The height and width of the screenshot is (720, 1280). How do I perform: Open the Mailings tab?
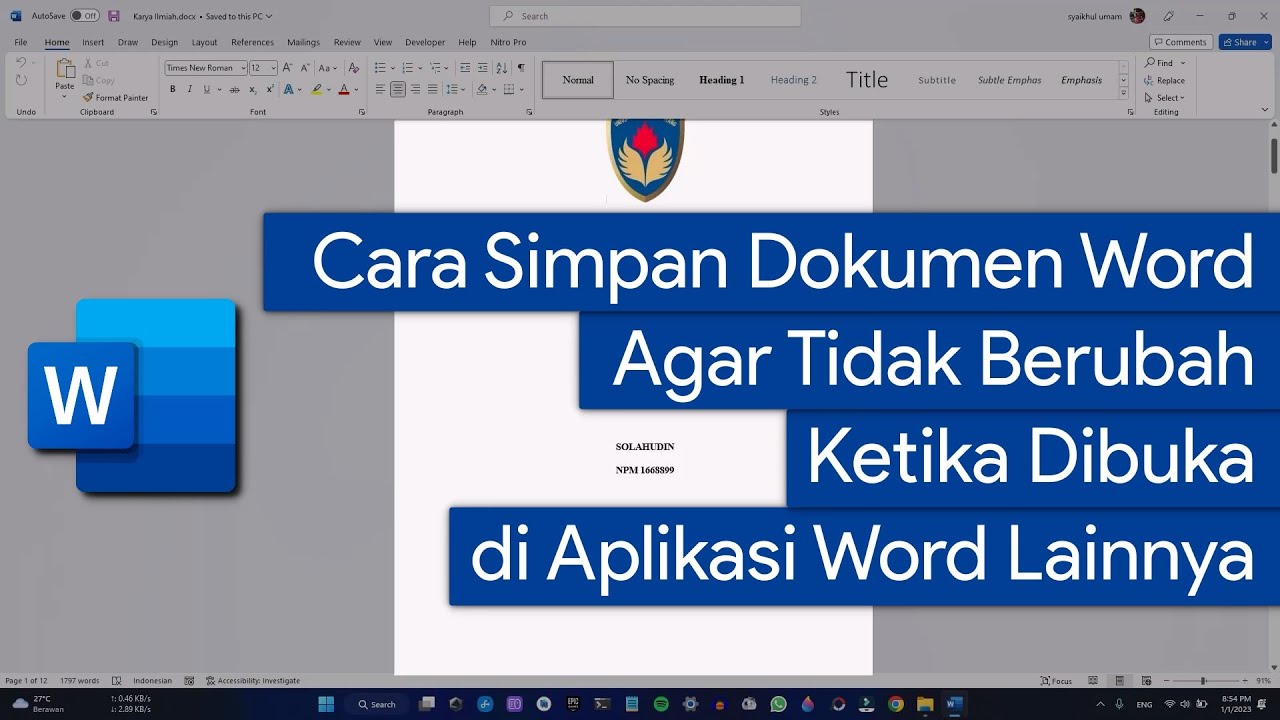[303, 42]
